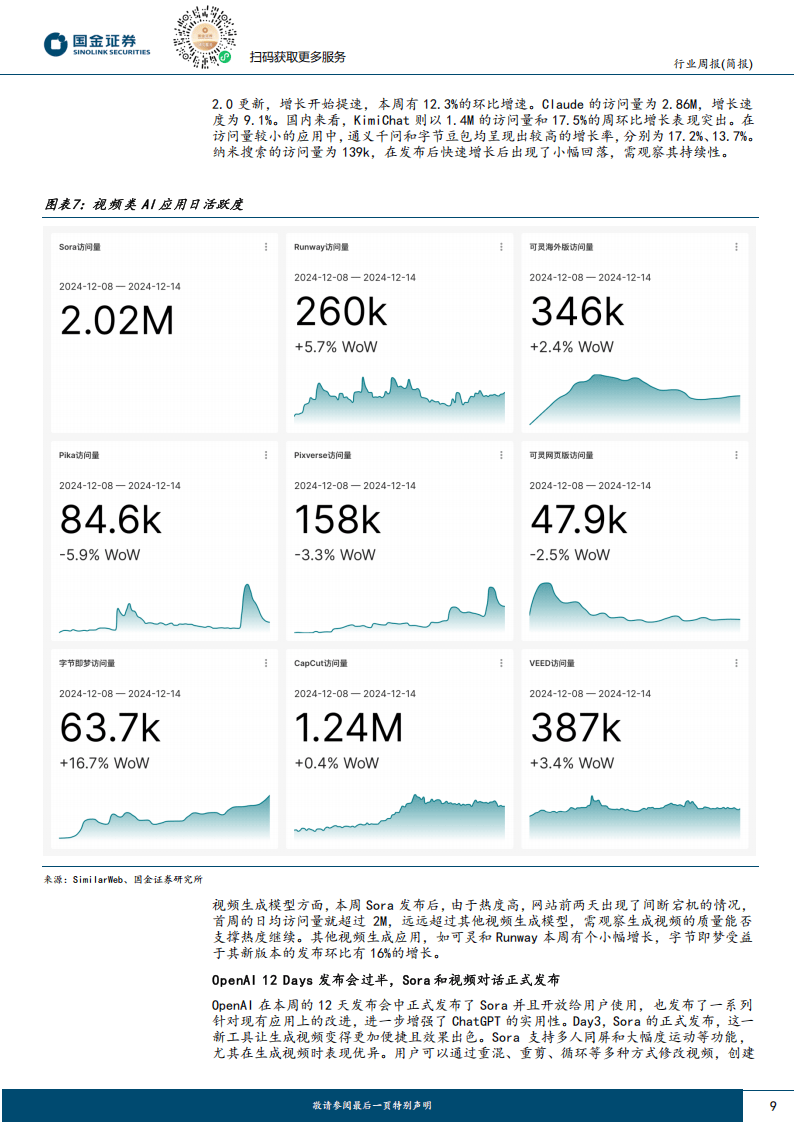Click the +2.4% WoW label
794x1123 pixels.
click(571, 347)
